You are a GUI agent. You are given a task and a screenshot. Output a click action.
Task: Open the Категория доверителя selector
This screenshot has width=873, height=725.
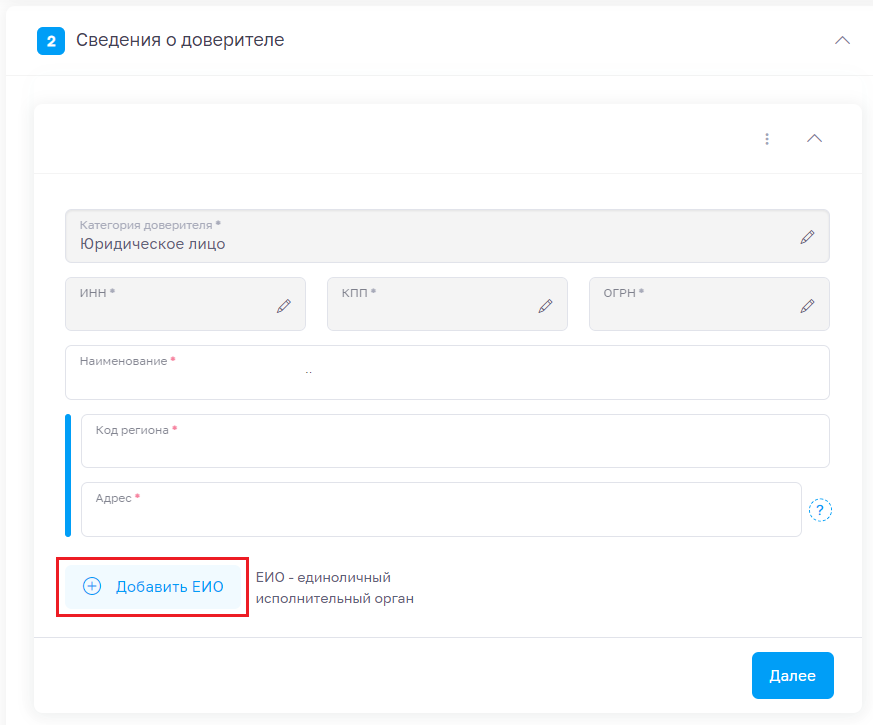click(x=430, y=236)
